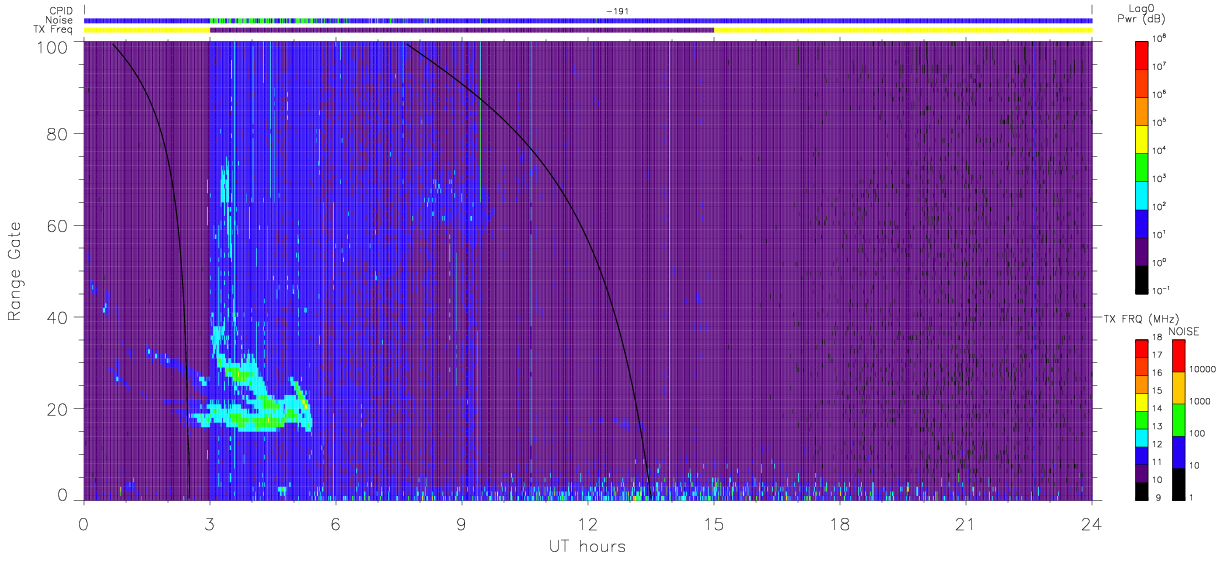Click y-axis tick label 80
1228x567 pixels.
pyautogui.click(x=57, y=134)
